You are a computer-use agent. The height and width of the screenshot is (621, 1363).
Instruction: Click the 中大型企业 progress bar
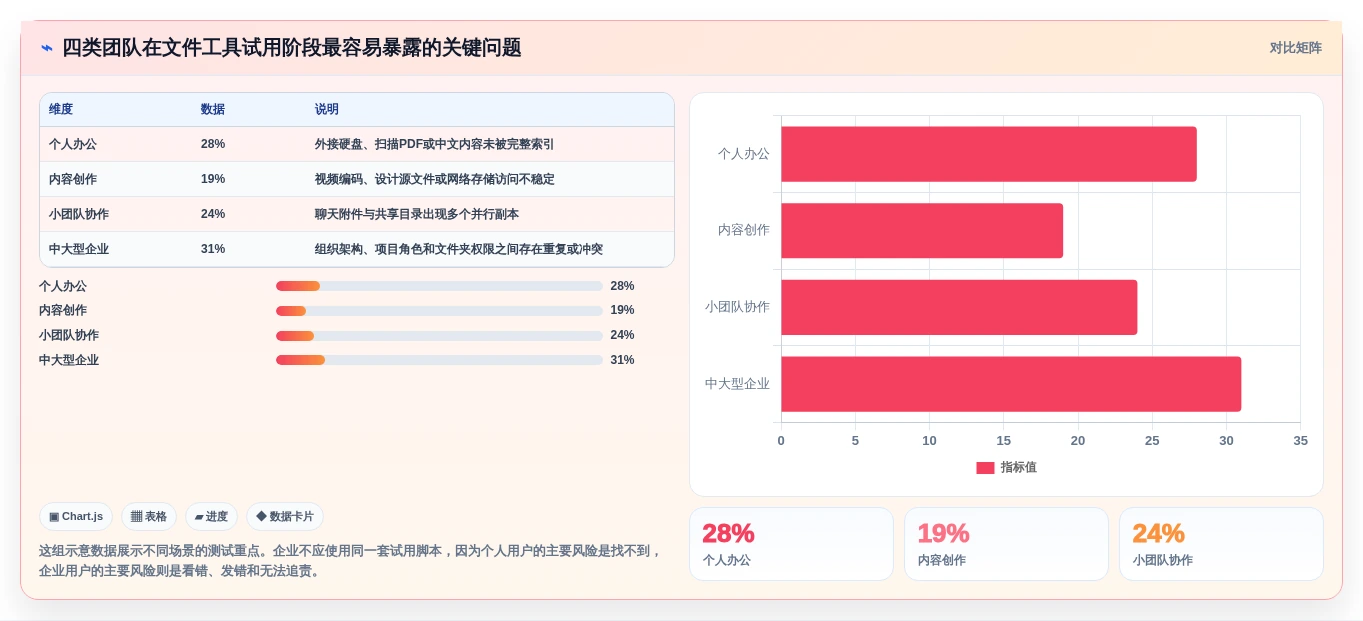pos(439,360)
